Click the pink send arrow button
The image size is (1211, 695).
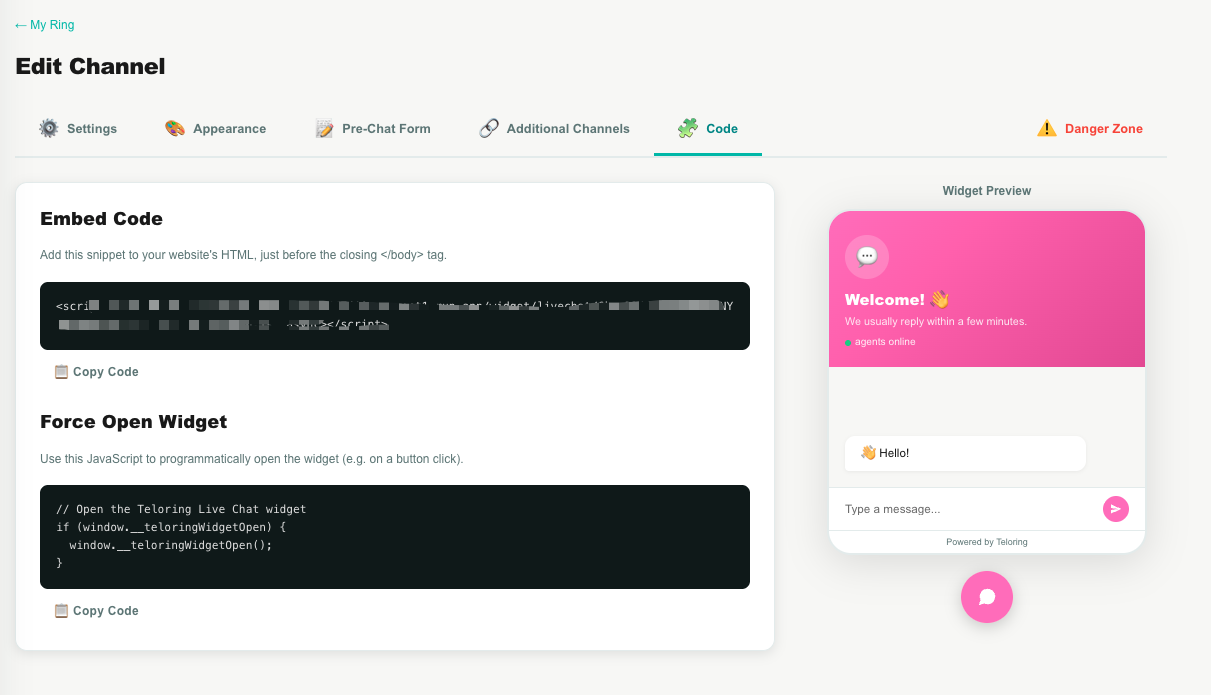coord(1115,509)
